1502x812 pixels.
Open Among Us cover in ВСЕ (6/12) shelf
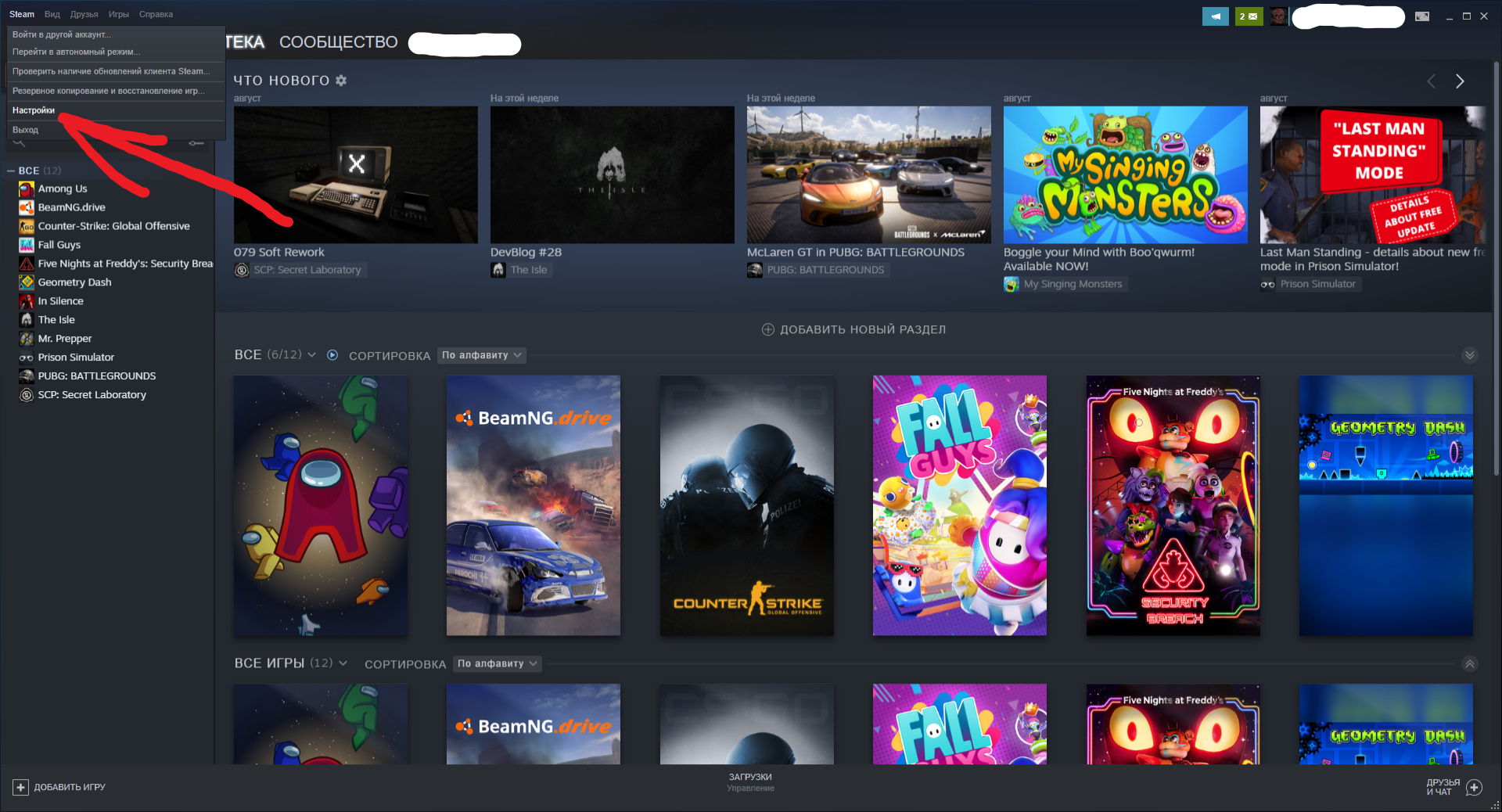click(x=321, y=505)
